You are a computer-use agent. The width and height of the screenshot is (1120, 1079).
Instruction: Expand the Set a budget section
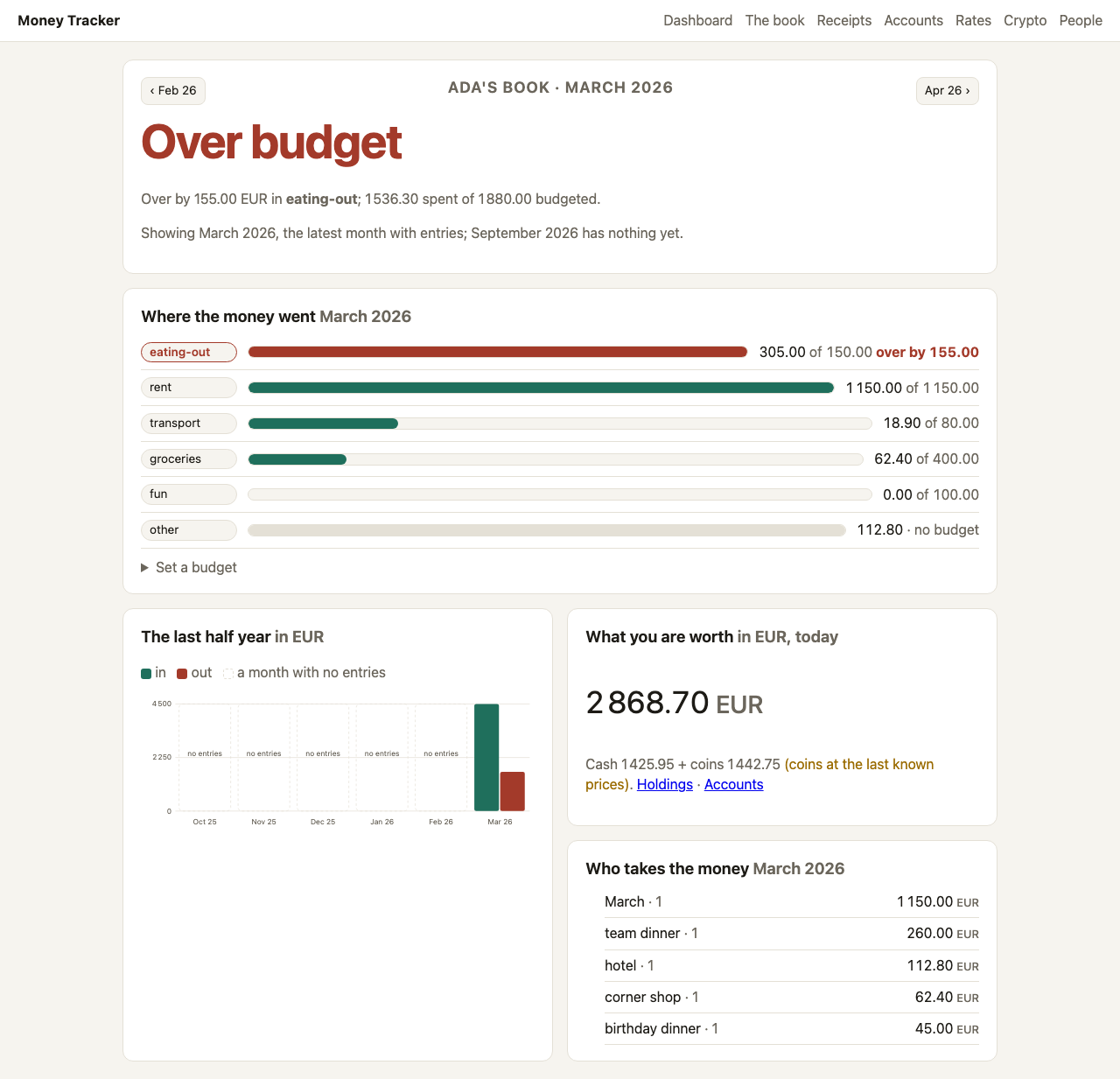(x=189, y=567)
